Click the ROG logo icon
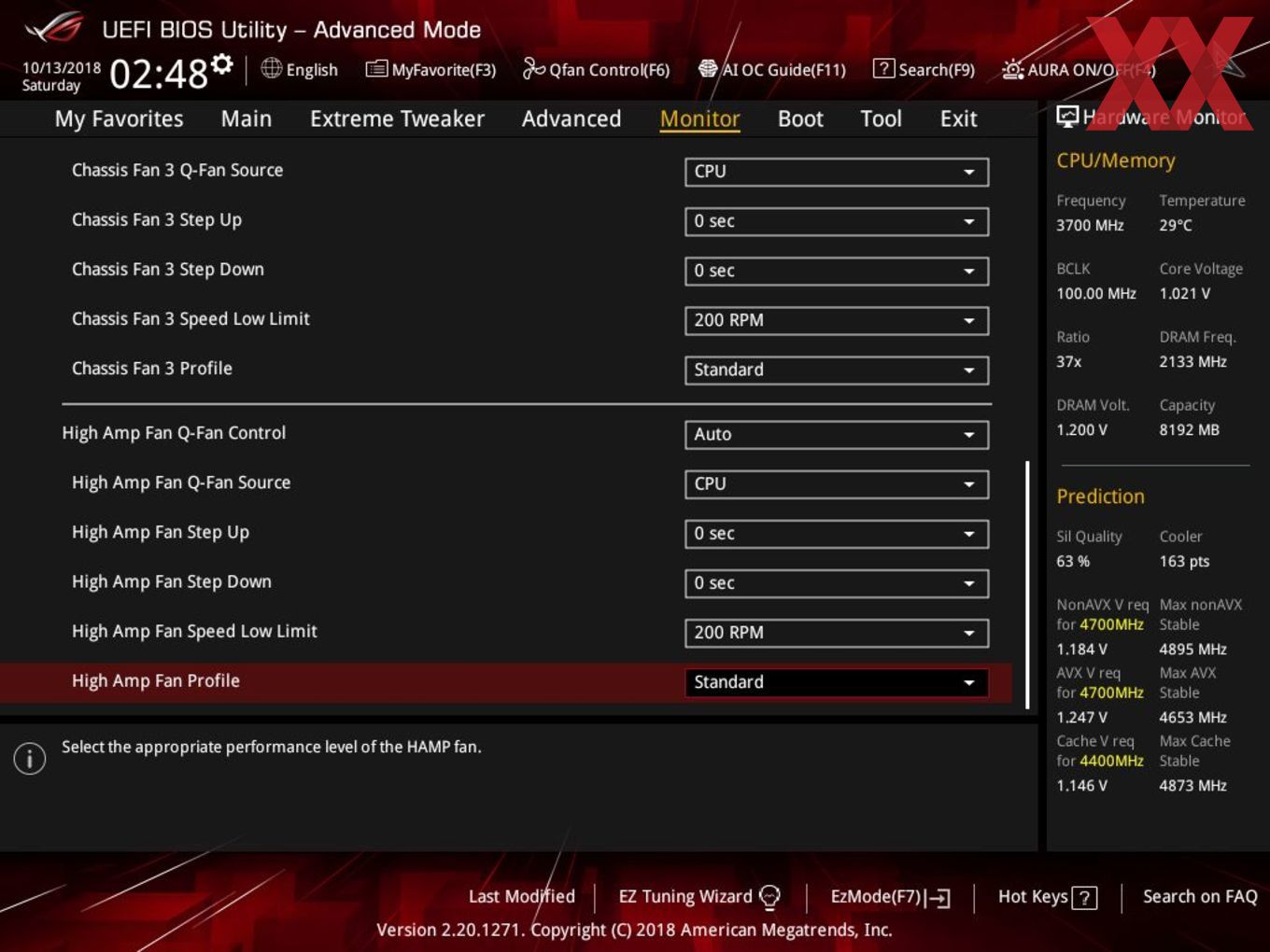 click(54, 29)
